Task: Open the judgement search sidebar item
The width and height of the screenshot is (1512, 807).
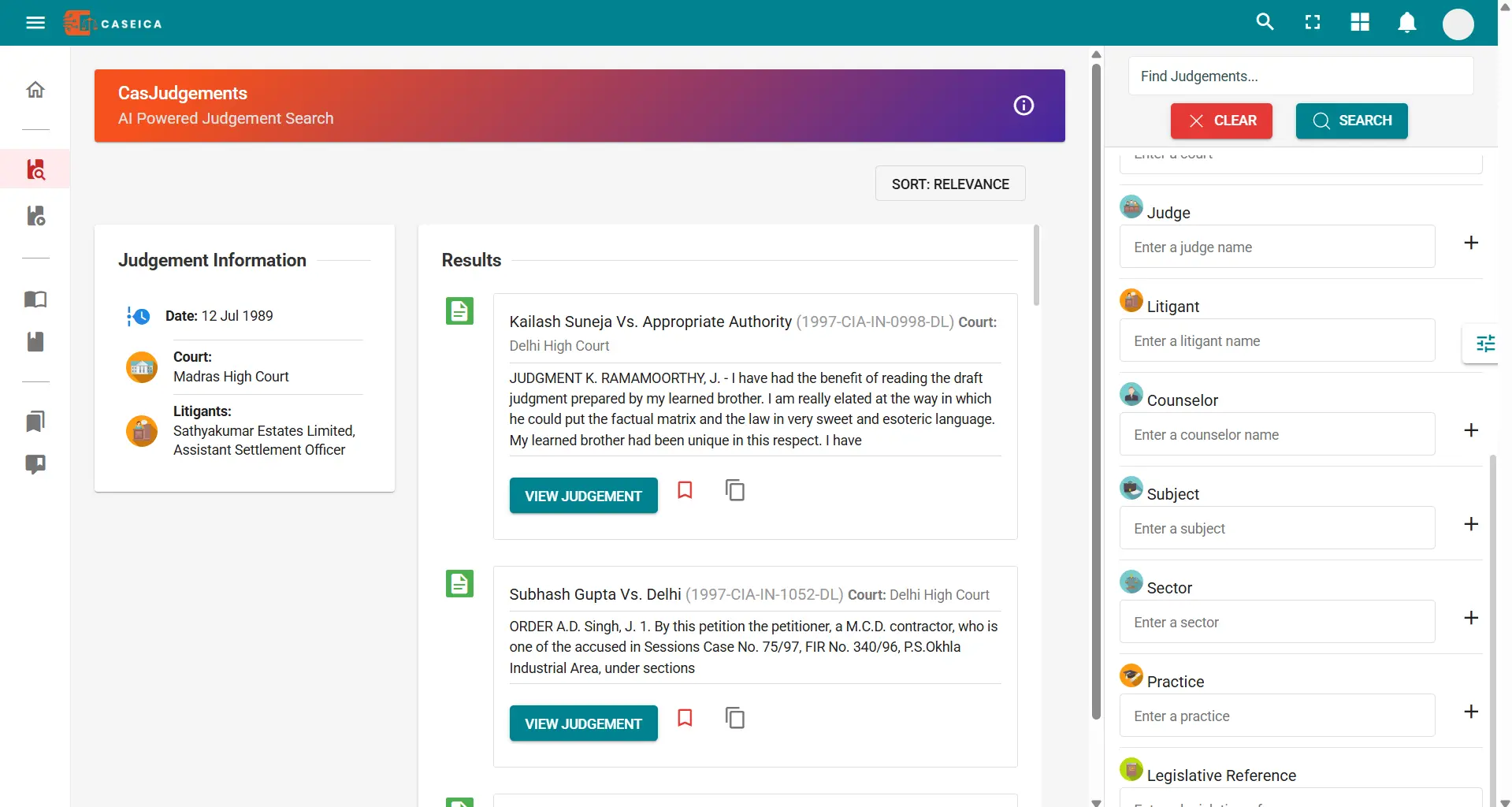Action: pos(35,169)
